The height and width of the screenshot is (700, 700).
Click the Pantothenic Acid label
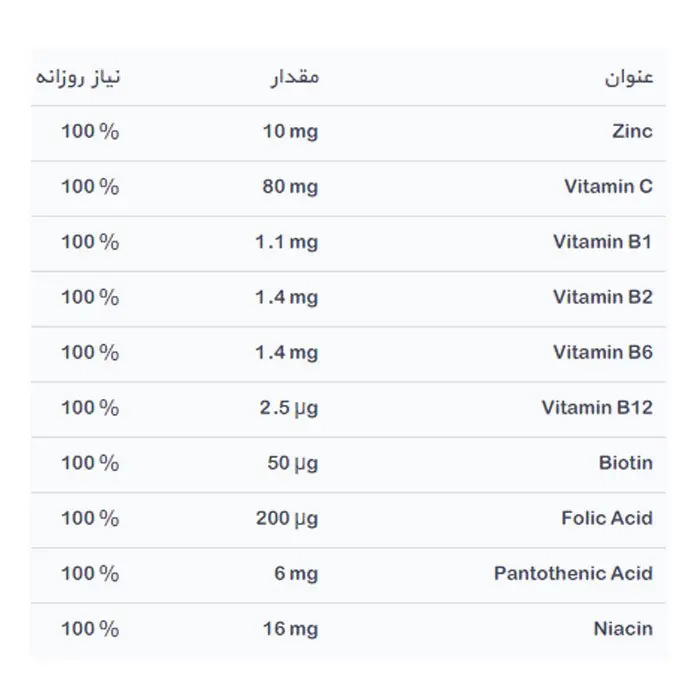573,574
